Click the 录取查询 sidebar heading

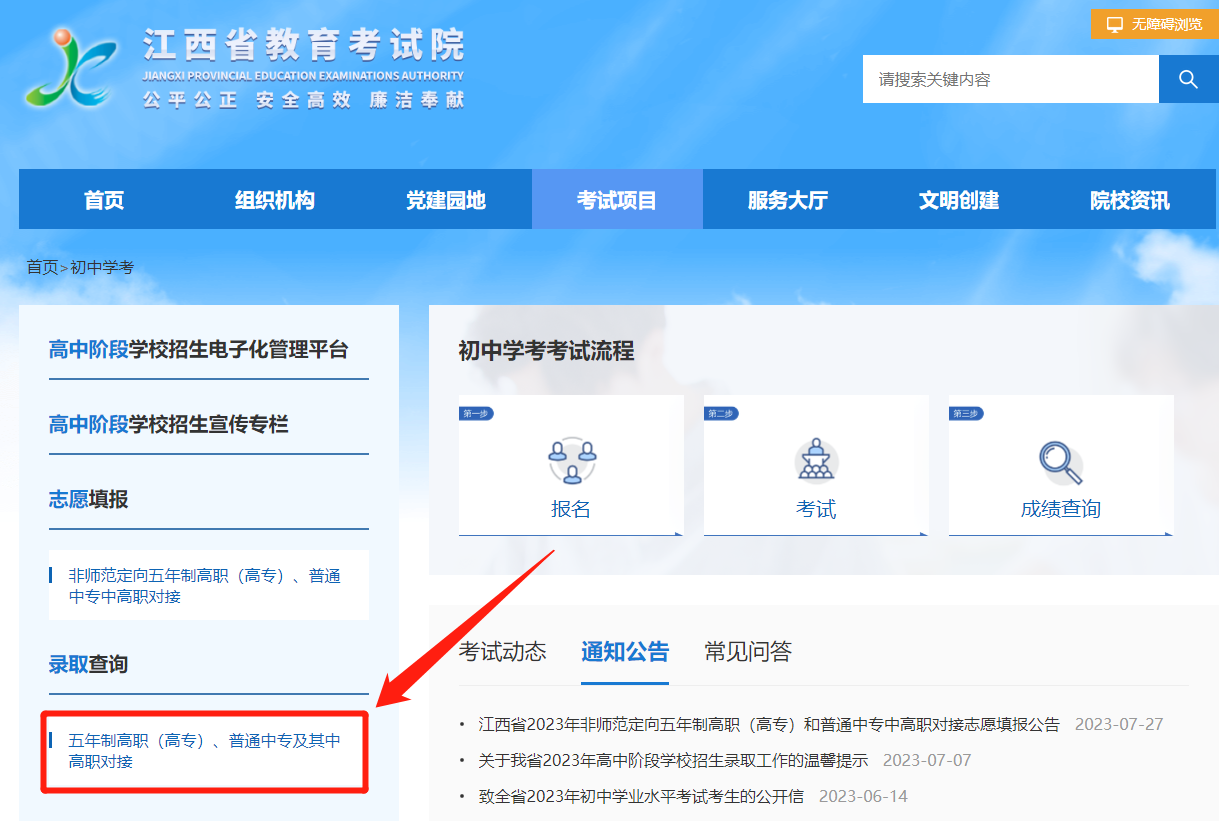pos(89,664)
